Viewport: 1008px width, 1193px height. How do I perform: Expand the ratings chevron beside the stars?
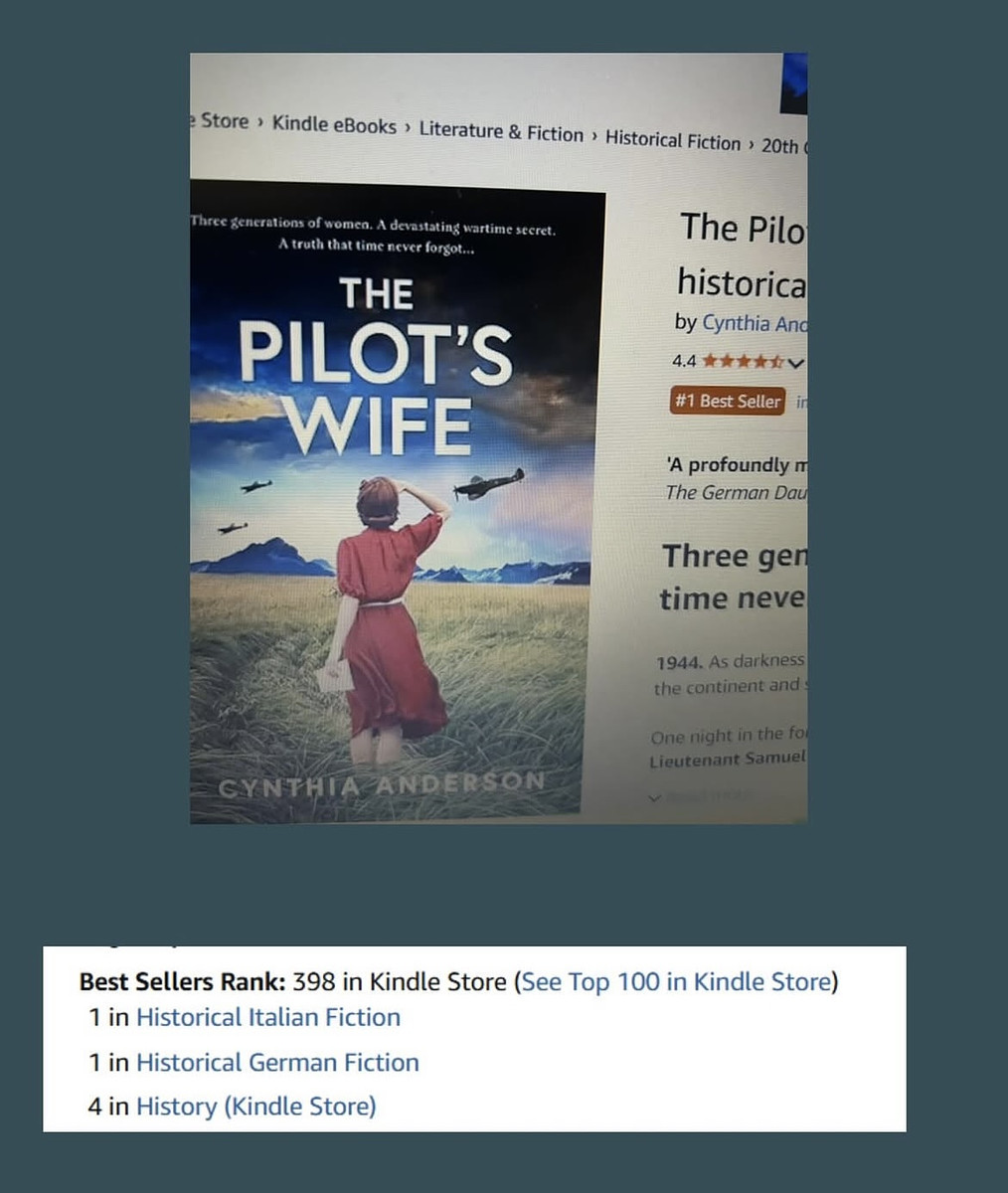click(795, 363)
